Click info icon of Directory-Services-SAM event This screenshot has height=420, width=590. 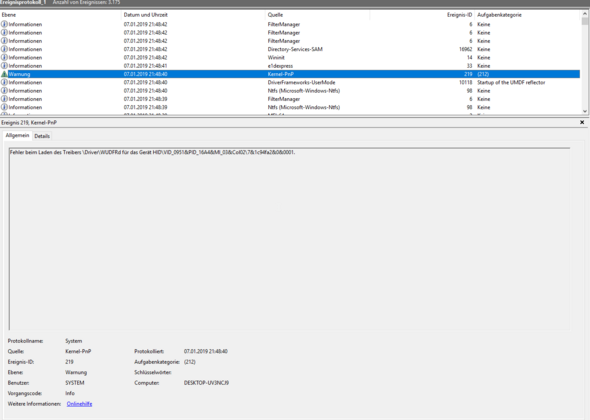(4, 49)
